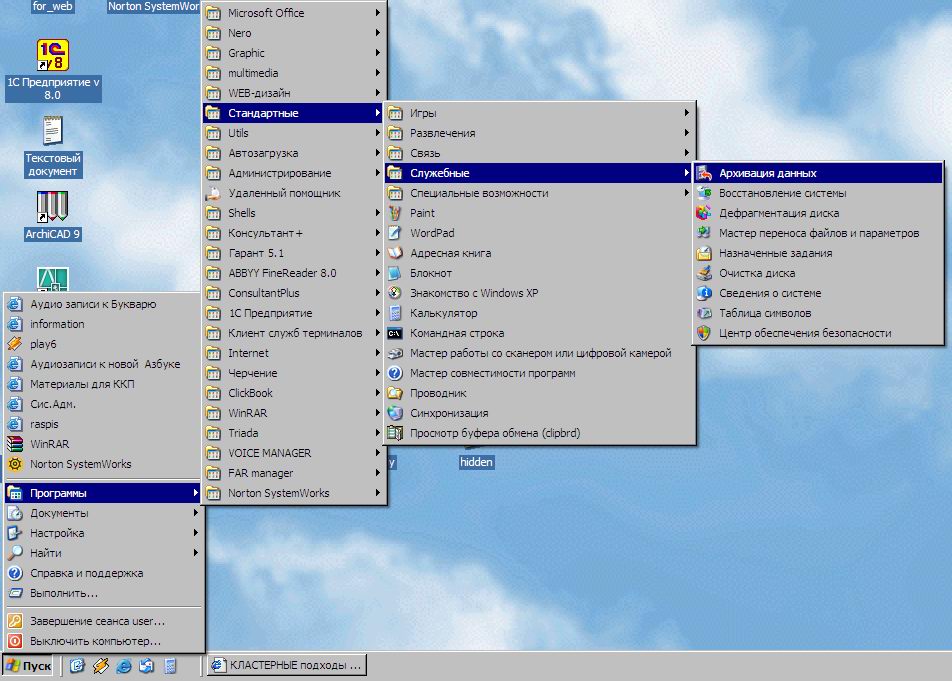Expand the Связь submenu arrow
The width and height of the screenshot is (952, 681).
click(x=687, y=153)
